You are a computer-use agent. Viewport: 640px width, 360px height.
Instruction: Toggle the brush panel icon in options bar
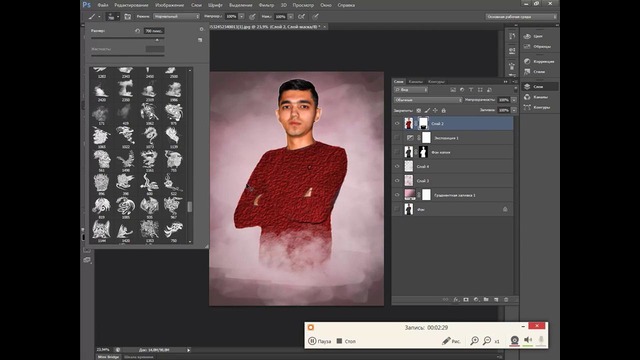coord(128,17)
